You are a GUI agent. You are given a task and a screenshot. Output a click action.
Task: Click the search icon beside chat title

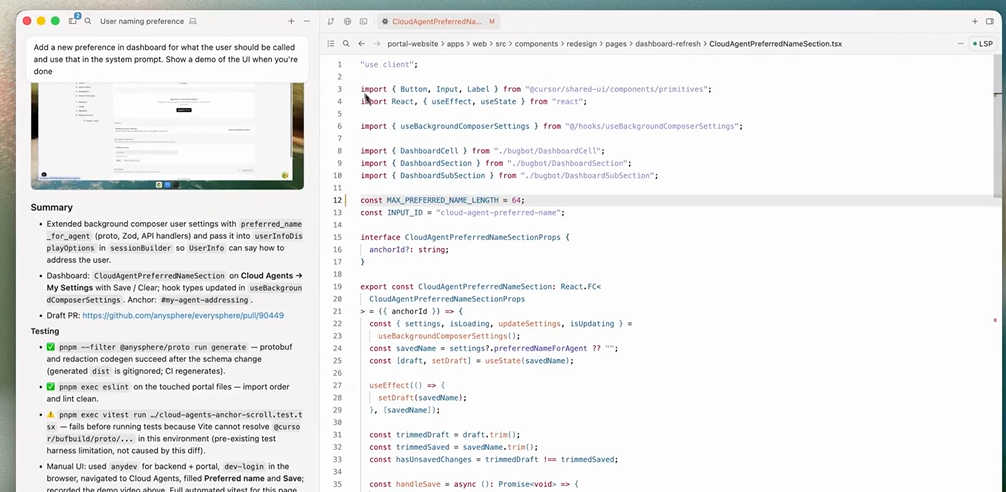coord(89,20)
